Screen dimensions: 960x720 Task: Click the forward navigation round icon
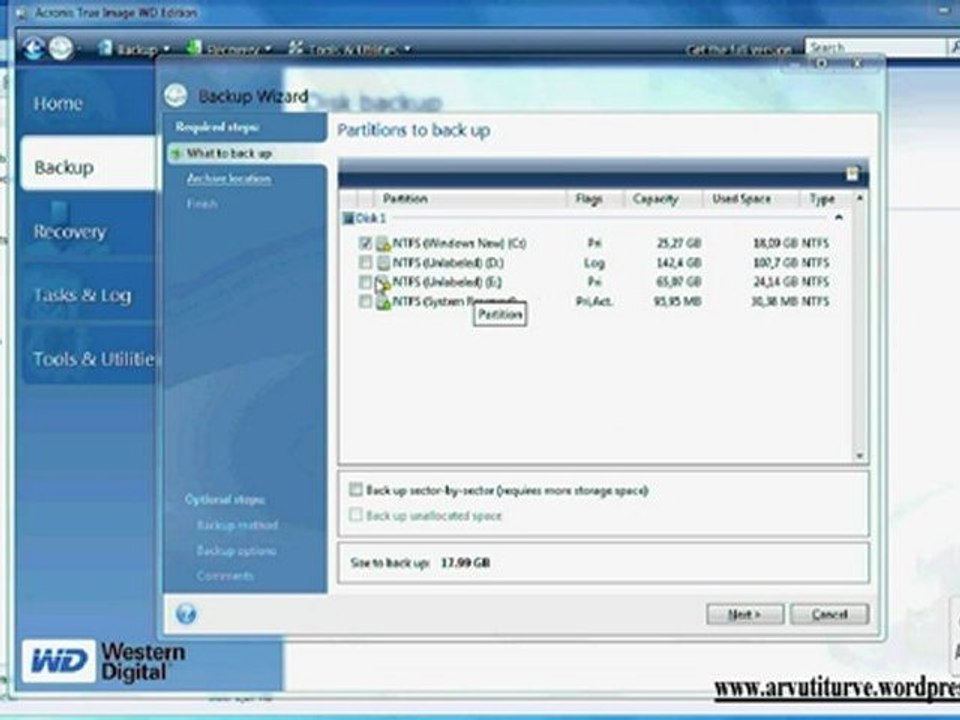coord(61,48)
